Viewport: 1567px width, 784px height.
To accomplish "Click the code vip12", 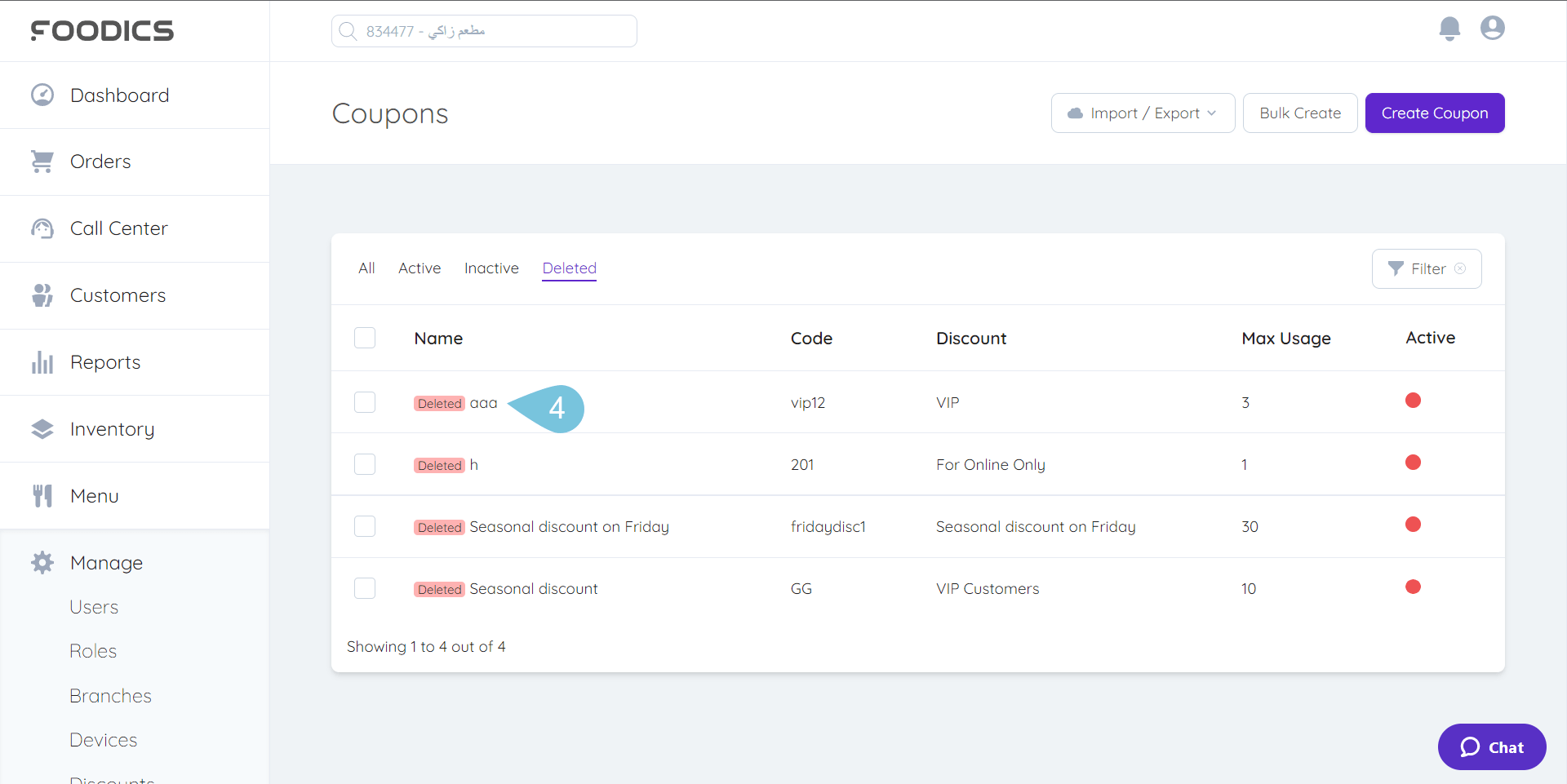I will [808, 403].
